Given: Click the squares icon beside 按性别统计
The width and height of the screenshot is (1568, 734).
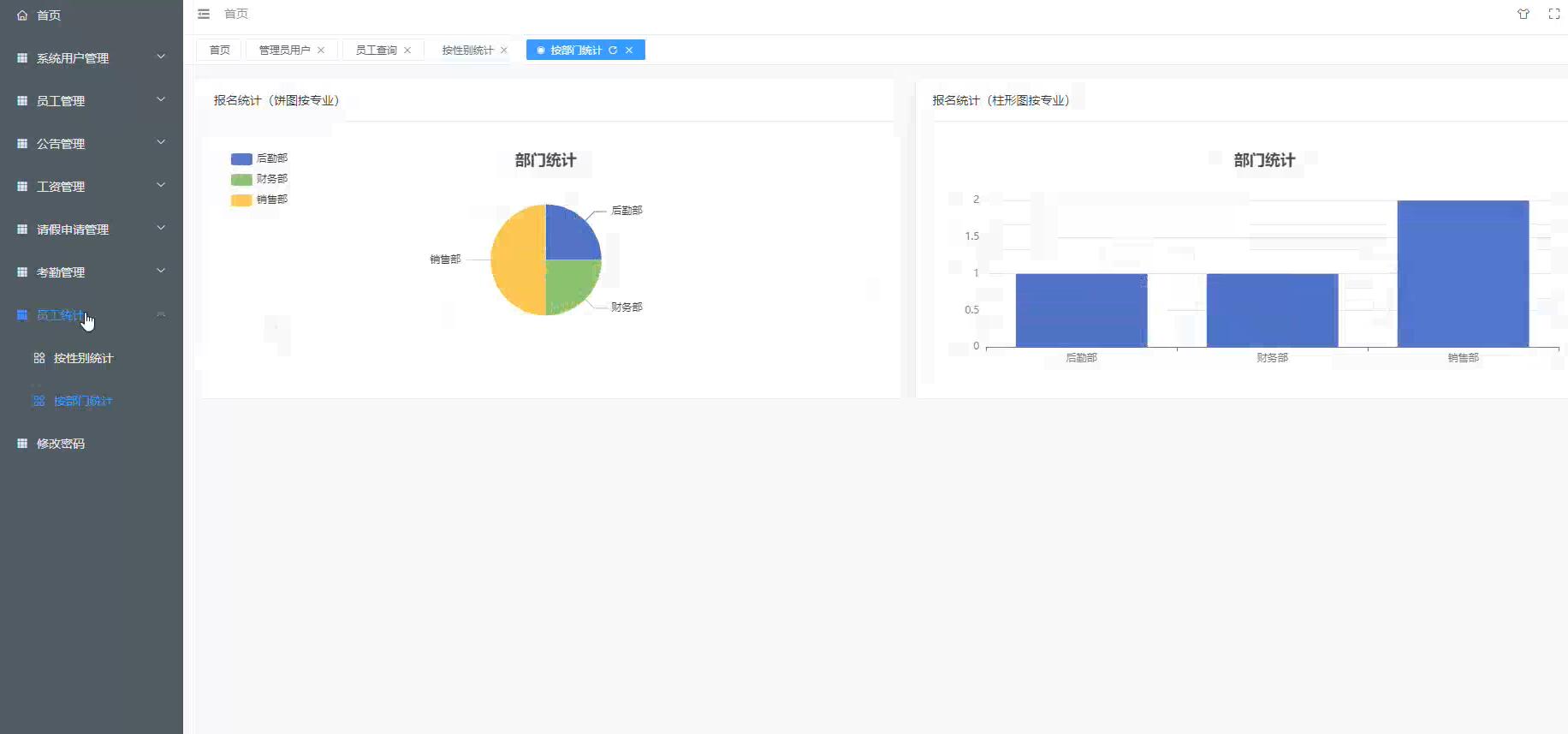Looking at the screenshot, I should tap(39, 358).
